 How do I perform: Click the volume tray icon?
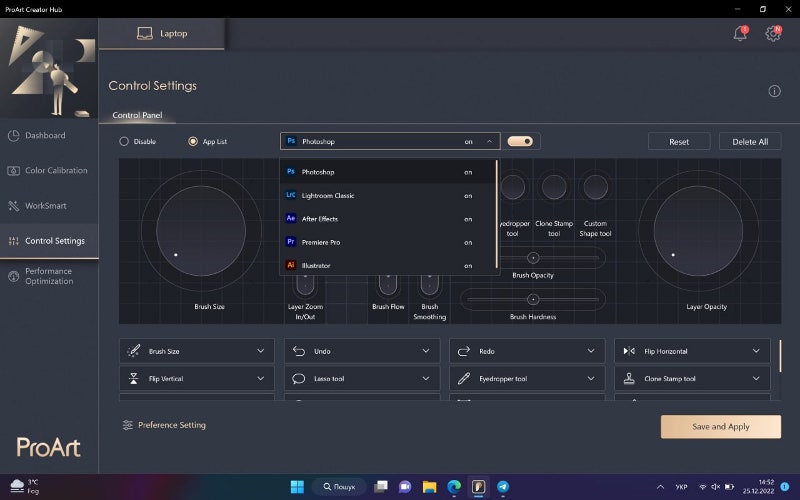pyautogui.click(x=716, y=487)
